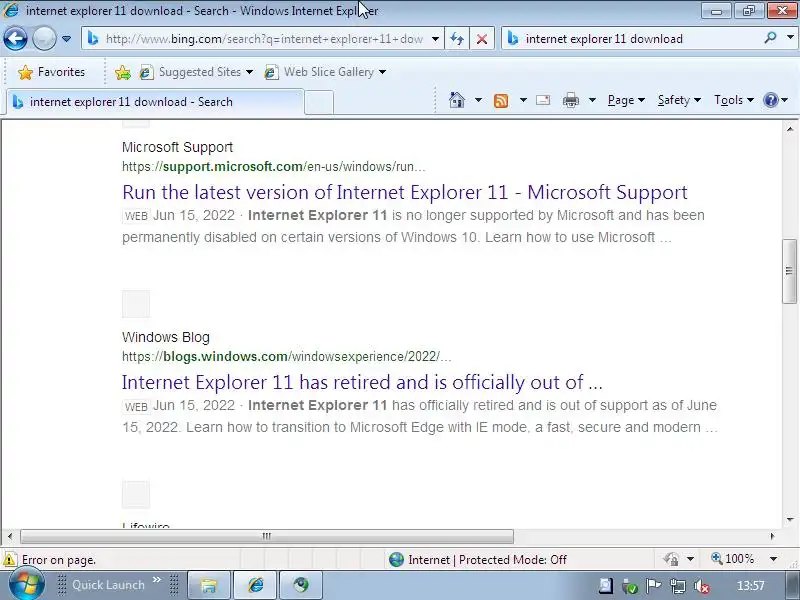Screen dimensions: 800x600
Task: Click the Refresh page icon
Action: tap(457, 39)
